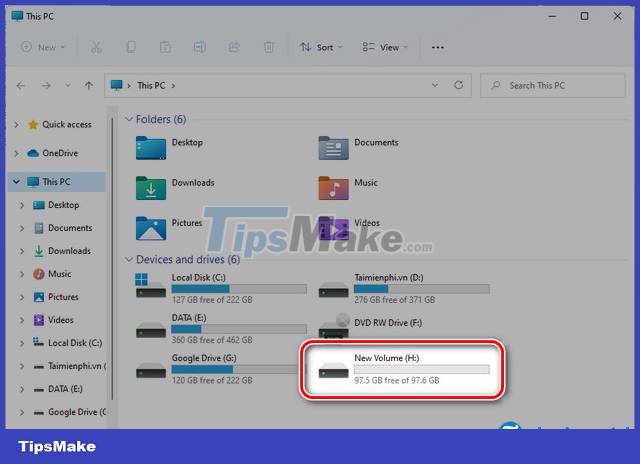Image resolution: width=640 pixels, height=464 pixels.
Task: Select the Local Disk (C:) drive icon
Action: [151, 286]
